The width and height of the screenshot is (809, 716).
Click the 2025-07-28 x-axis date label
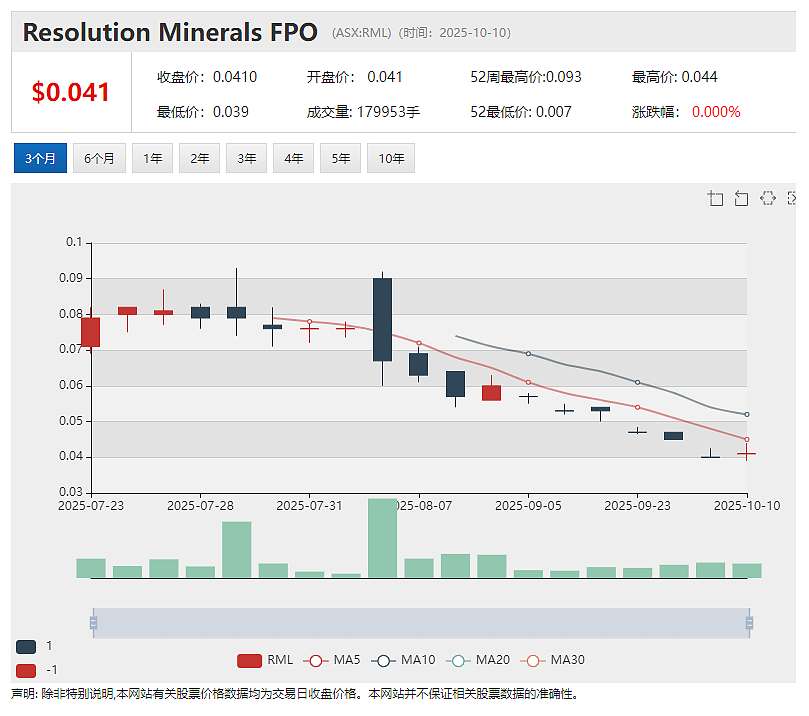pyautogui.click(x=200, y=506)
